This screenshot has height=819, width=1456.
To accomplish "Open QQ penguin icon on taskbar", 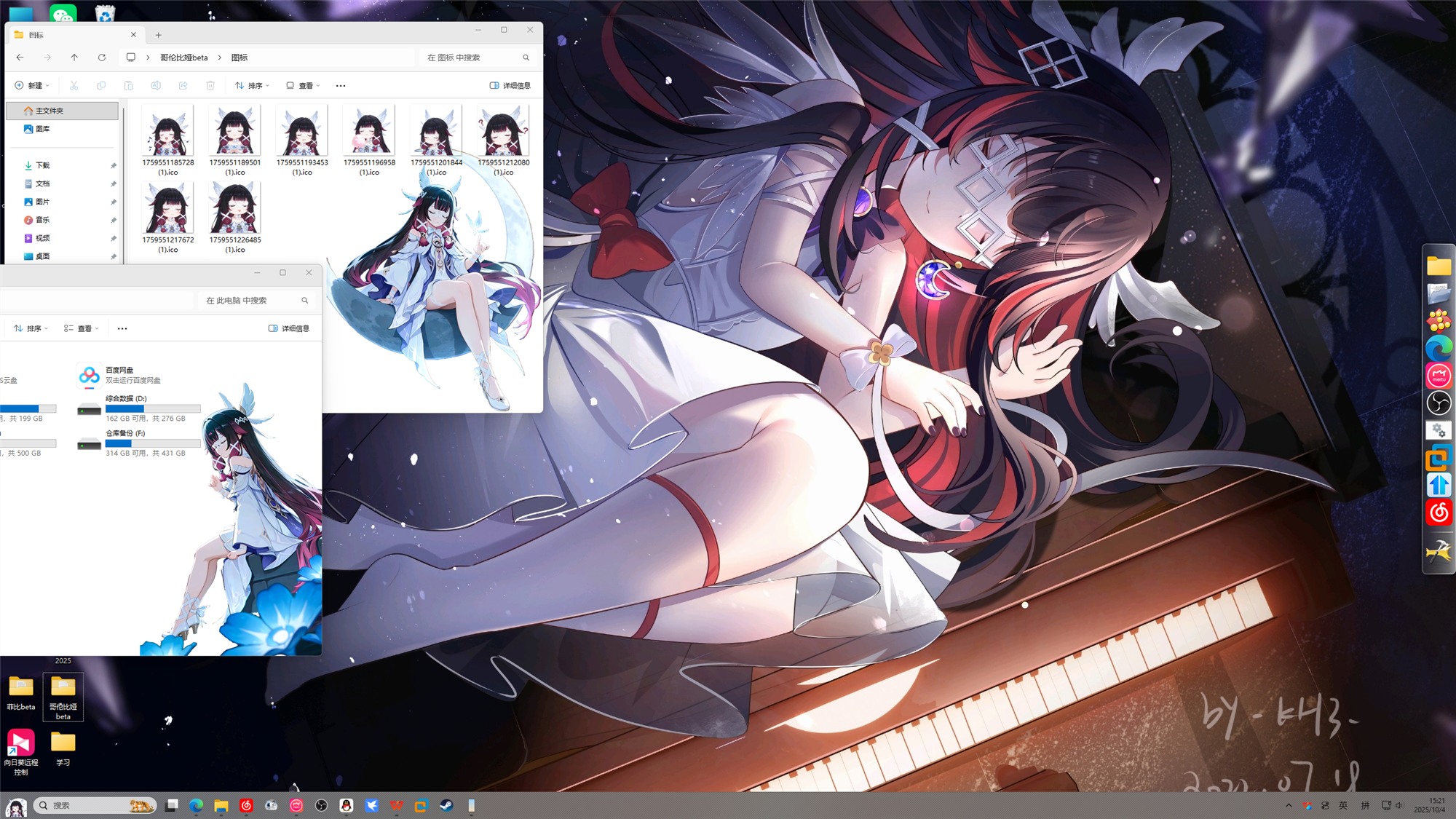I will [347, 805].
